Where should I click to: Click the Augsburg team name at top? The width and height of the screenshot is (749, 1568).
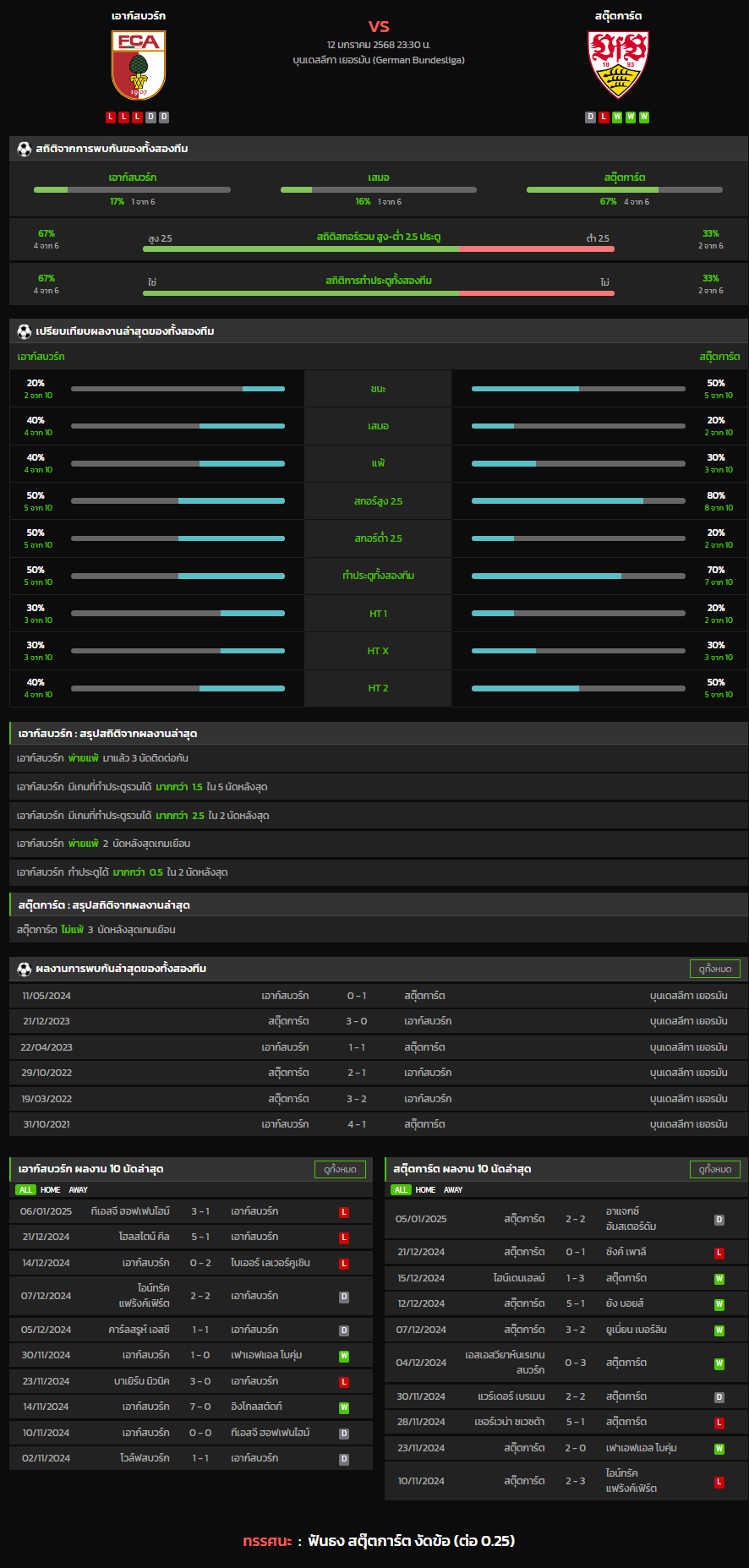139,16
